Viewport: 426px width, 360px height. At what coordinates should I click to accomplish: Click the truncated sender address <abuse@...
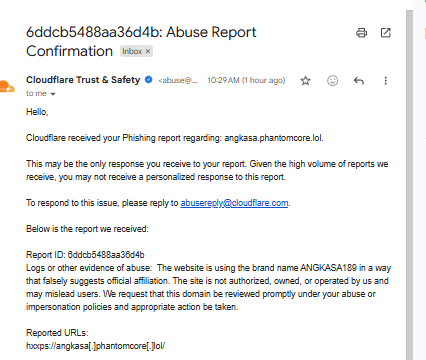[178, 80]
